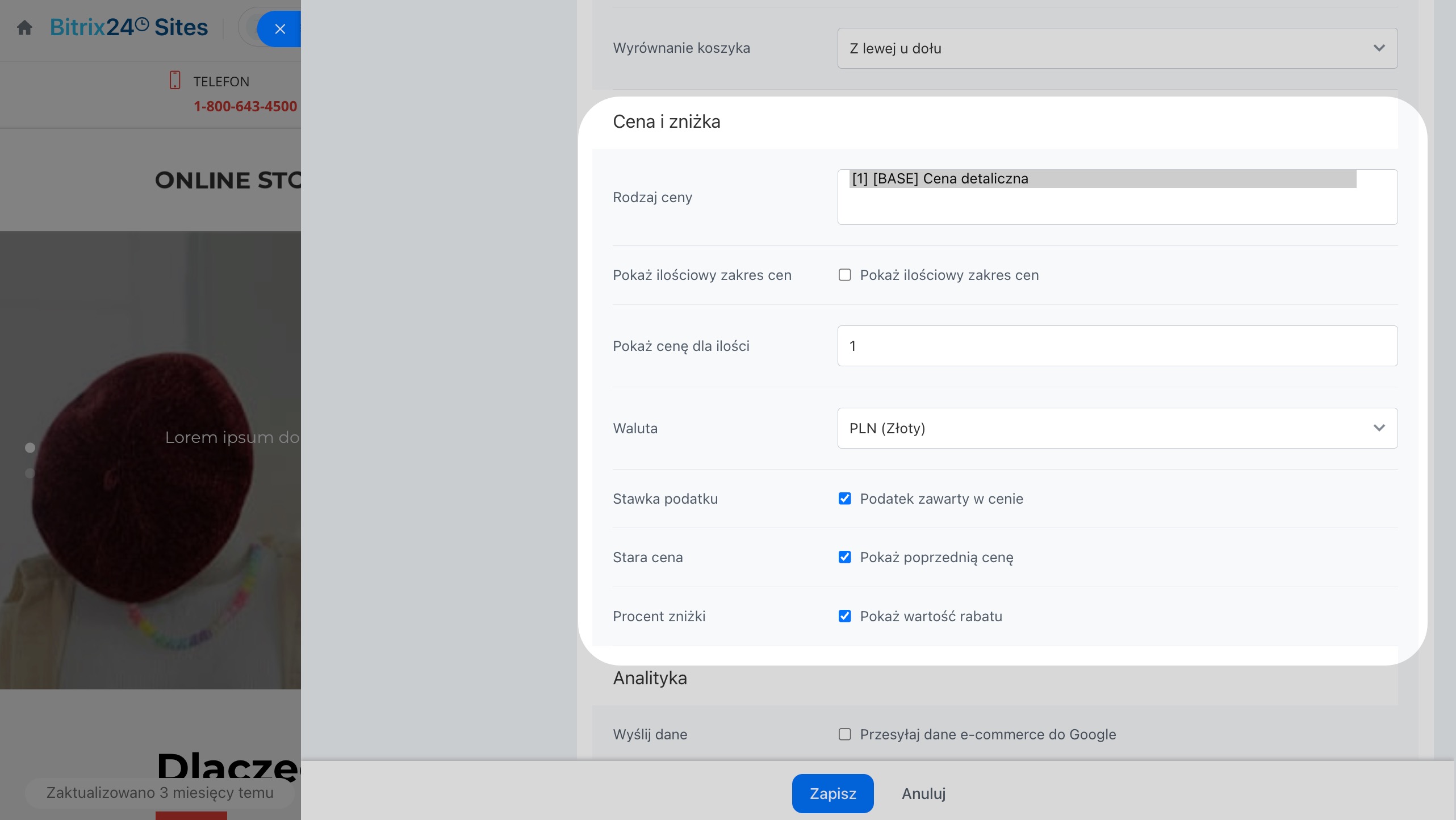Image resolution: width=1456 pixels, height=820 pixels.
Task: Click the home icon in header
Action: [24, 27]
